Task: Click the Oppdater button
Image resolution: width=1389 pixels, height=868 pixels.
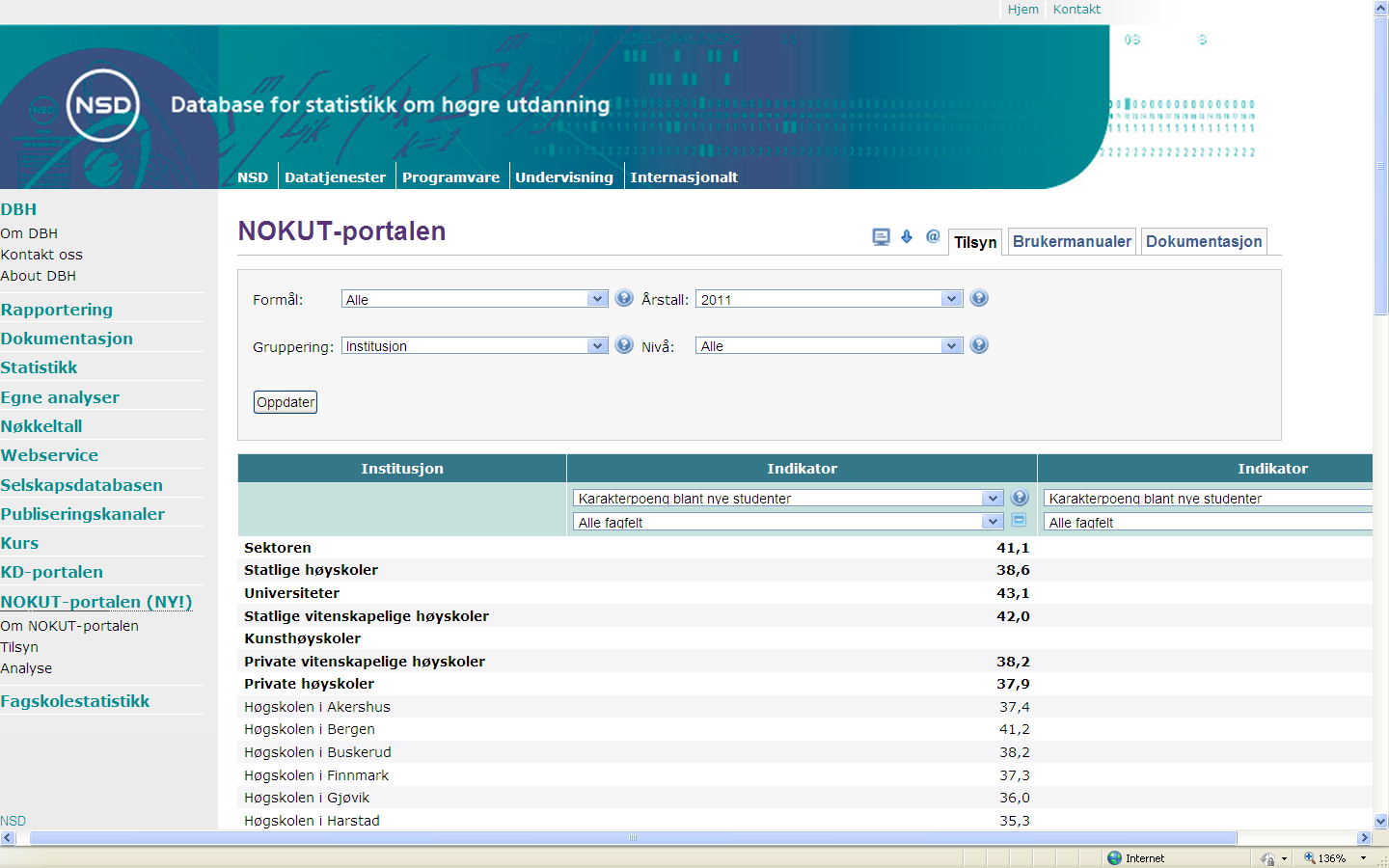Action: [286, 402]
